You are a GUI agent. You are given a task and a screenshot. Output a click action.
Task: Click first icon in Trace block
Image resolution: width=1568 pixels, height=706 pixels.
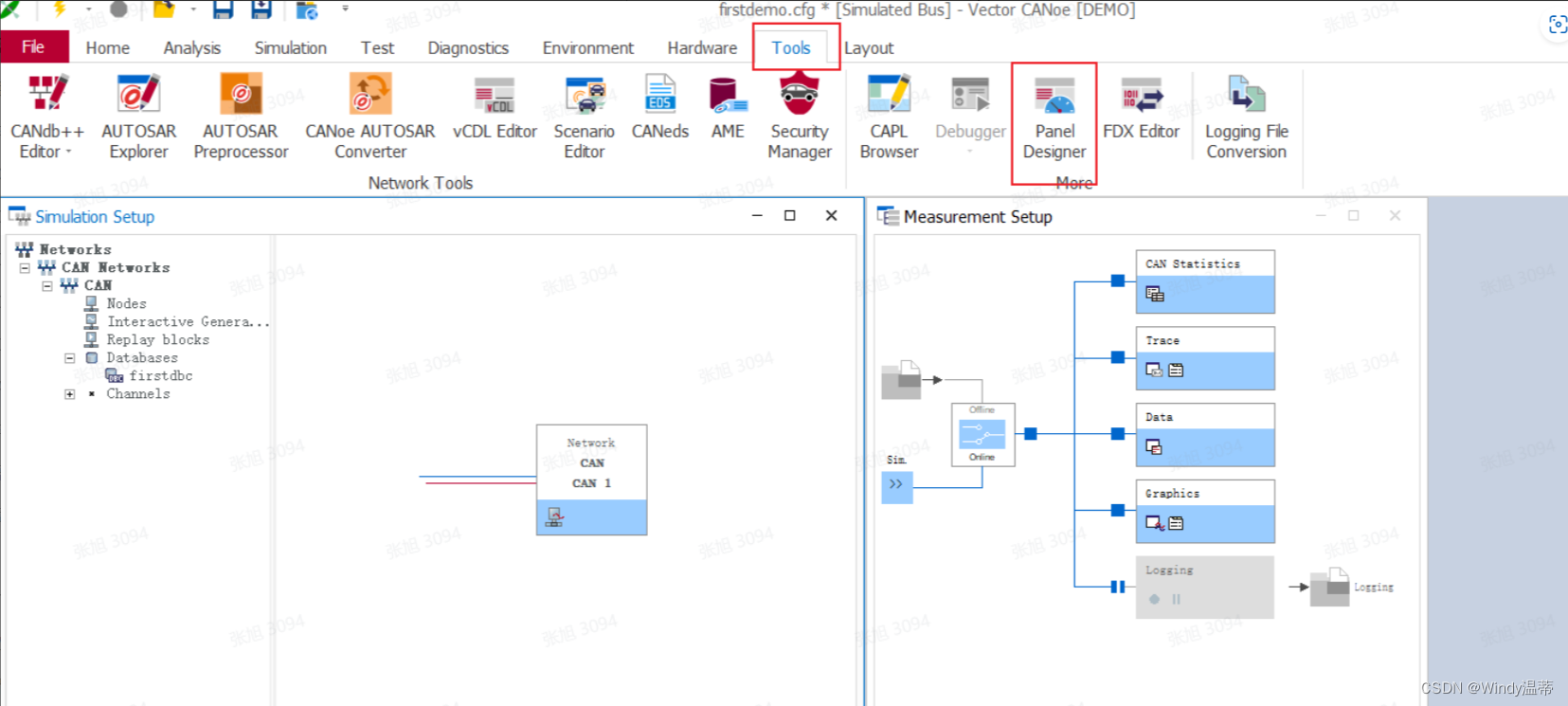coord(1154,371)
